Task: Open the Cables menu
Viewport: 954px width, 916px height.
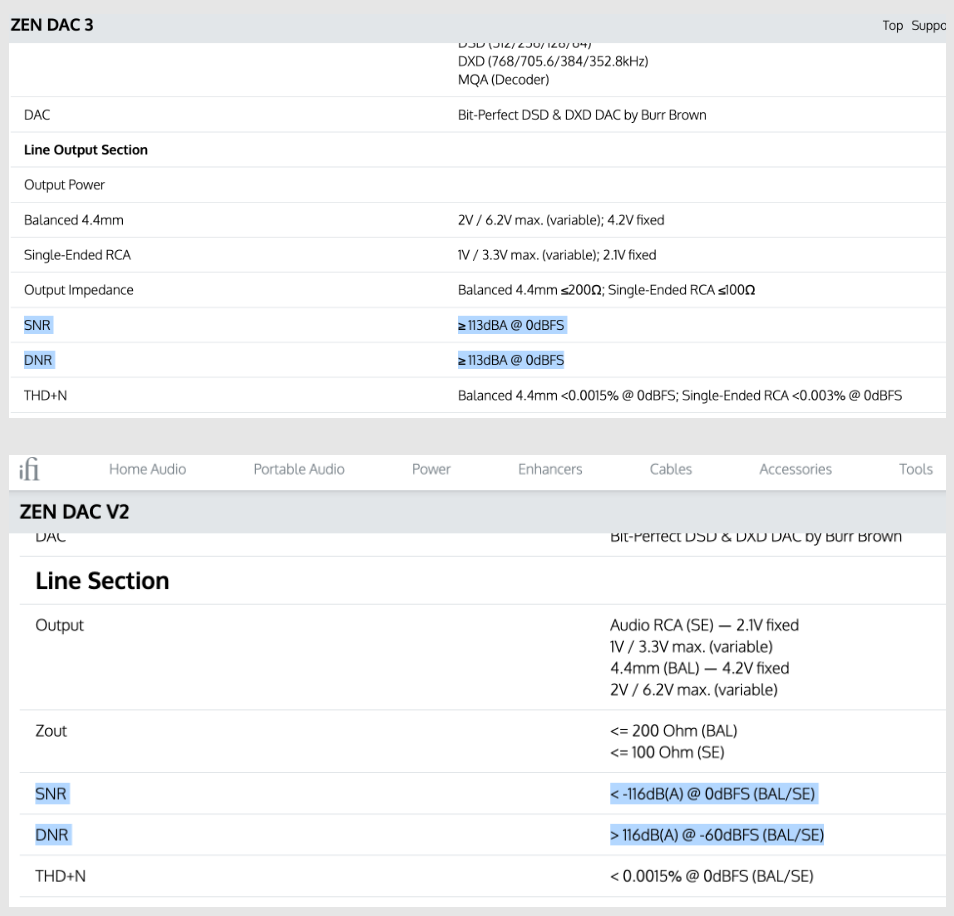Action: [x=670, y=469]
